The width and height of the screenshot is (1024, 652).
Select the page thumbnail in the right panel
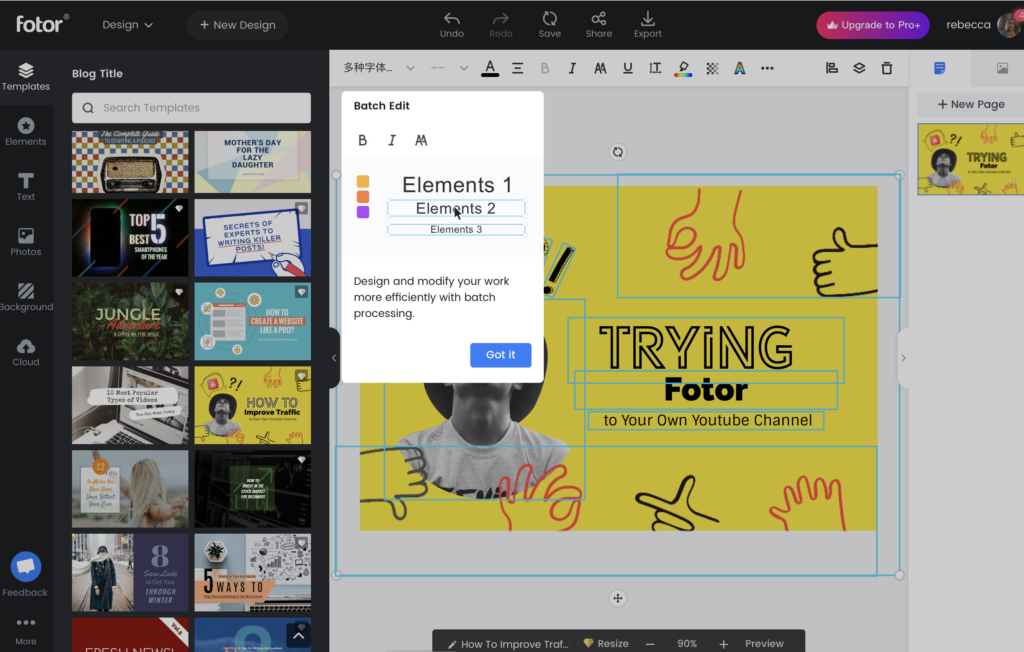click(x=971, y=159)
